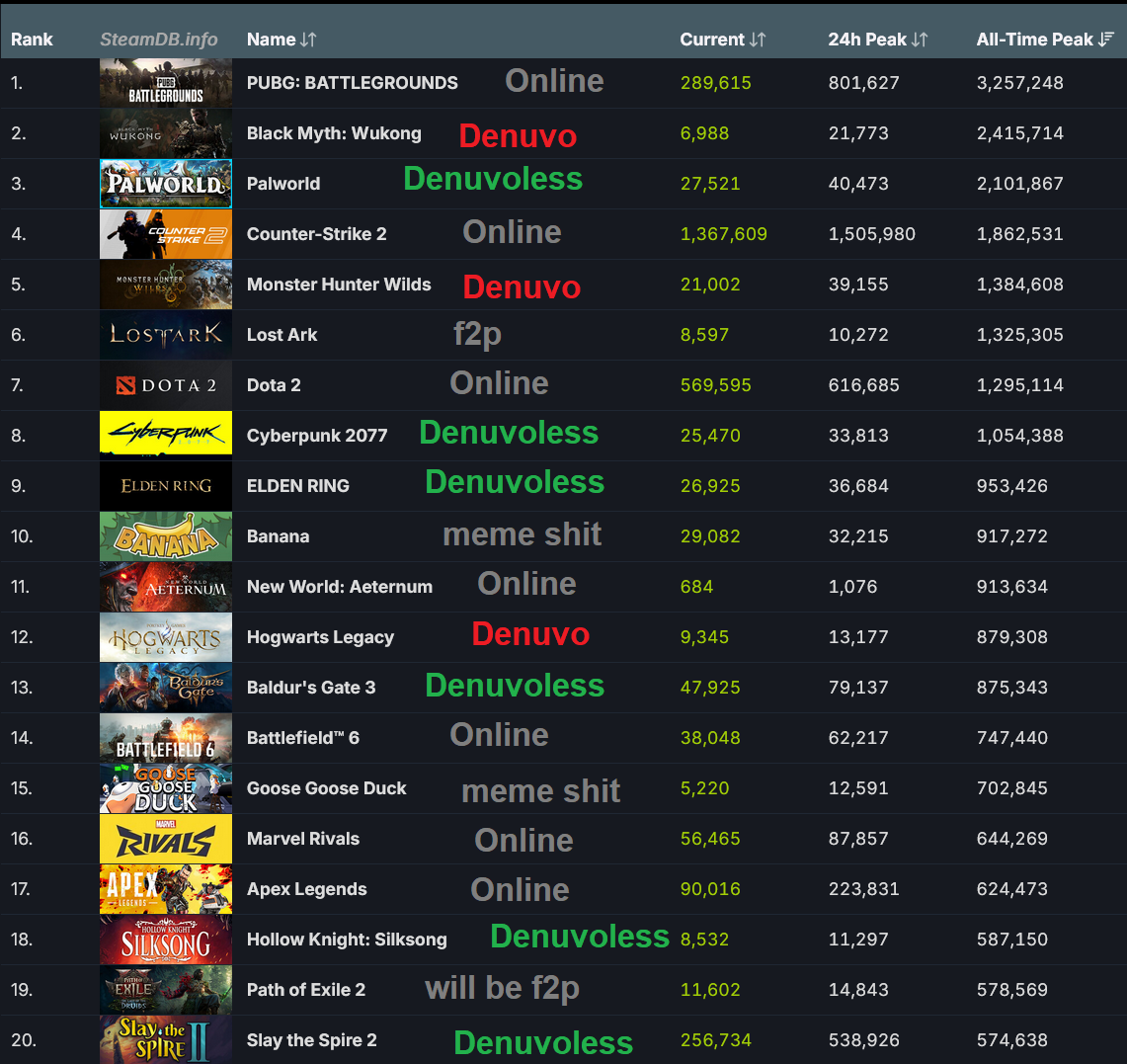
Task: Open Cyberpunk 2077 name link
Action: click(317, 436)
